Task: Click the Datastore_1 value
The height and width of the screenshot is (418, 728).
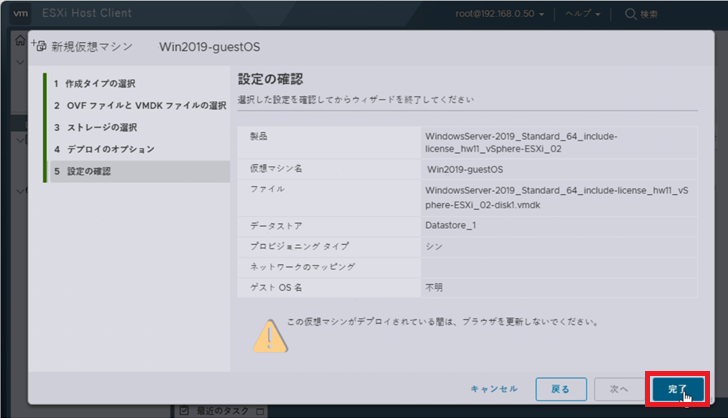Action: (x=450, y=225)
